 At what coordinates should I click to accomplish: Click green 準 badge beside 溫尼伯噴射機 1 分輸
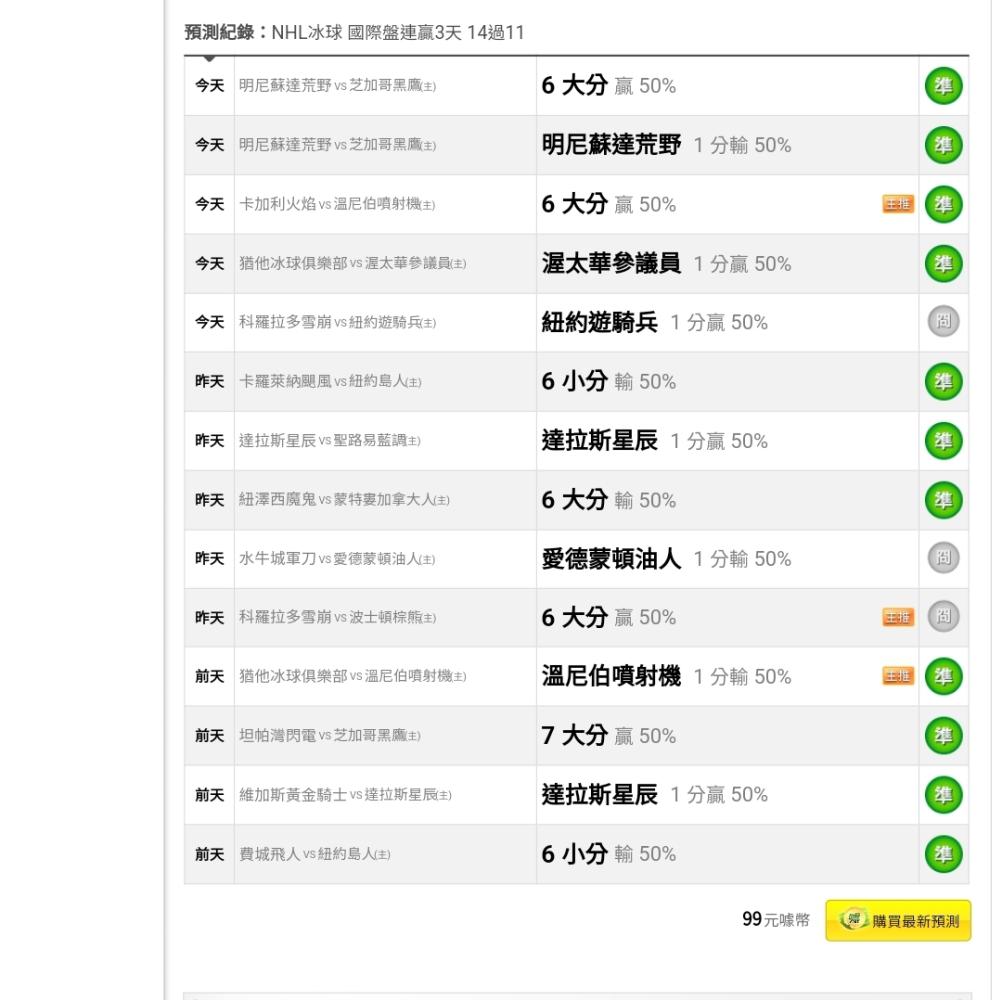point(943,676)
